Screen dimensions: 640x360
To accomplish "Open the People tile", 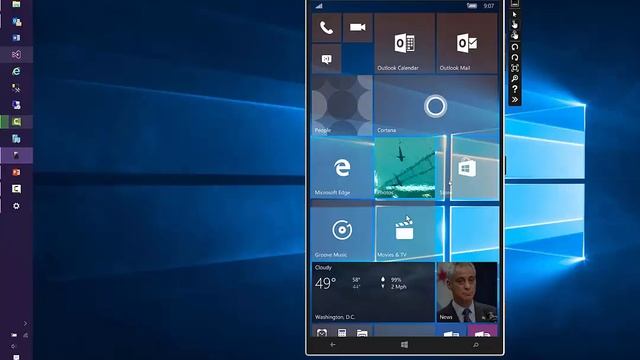I will point(342,105).
